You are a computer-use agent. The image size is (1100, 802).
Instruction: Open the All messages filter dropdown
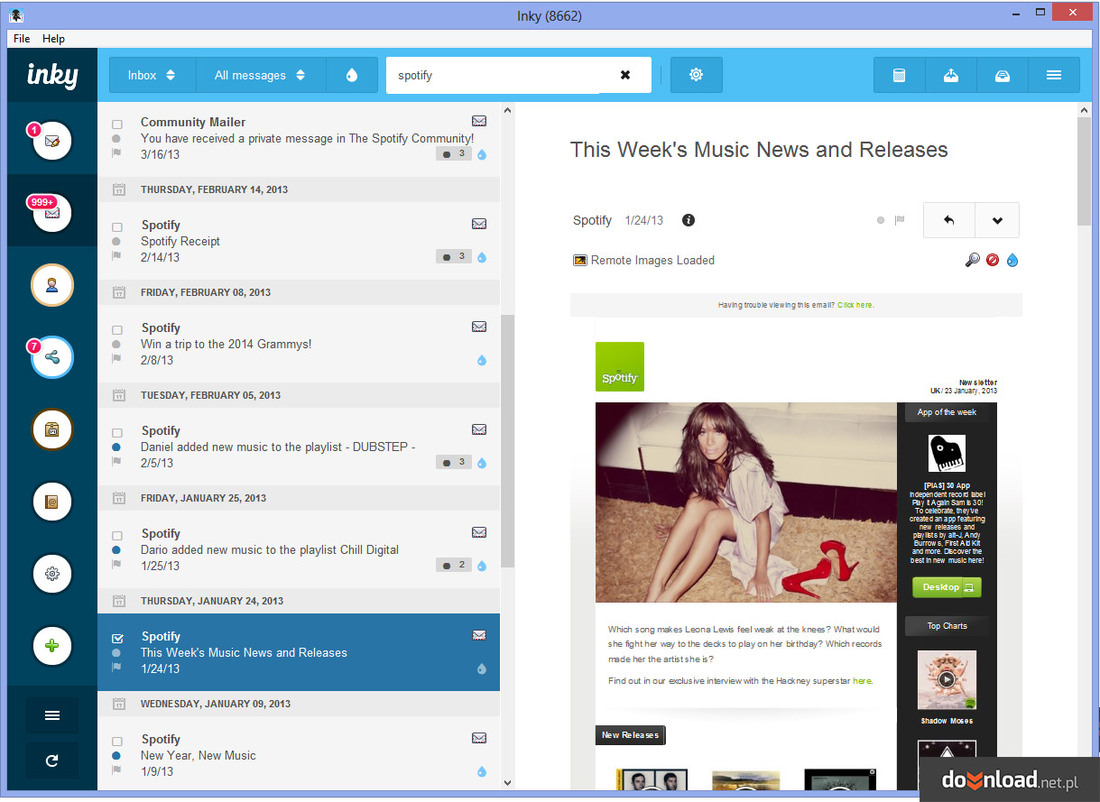260,75
